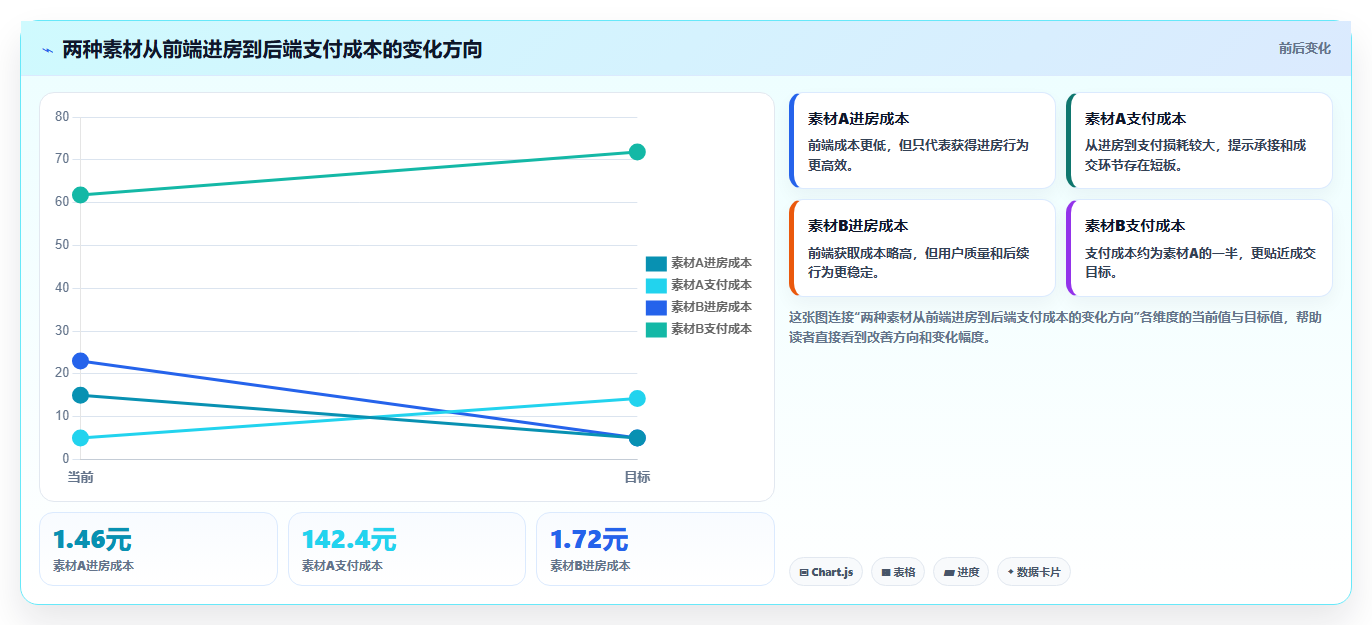Select the 1.46元 metric card

pyautogui.click(x=158, y=549)
